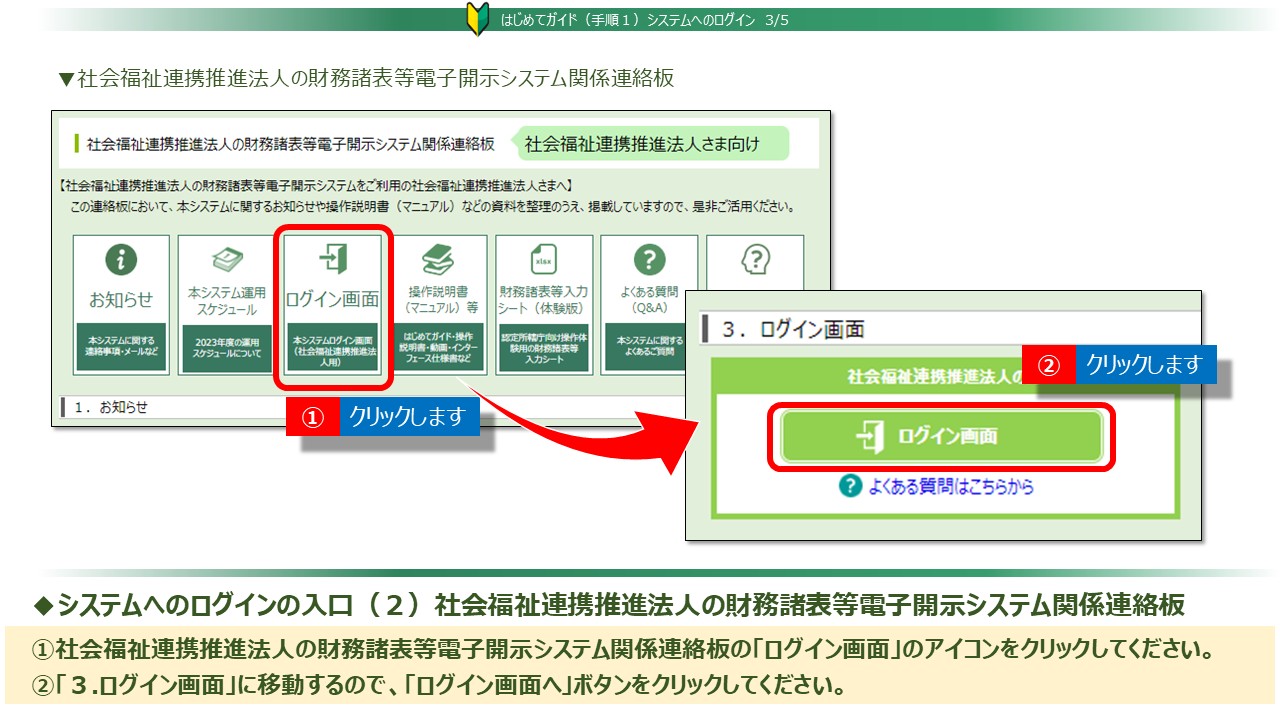Click the 1. お知らせ section heading
This screenshot has width=1280, height=720.
pos(110,407)
